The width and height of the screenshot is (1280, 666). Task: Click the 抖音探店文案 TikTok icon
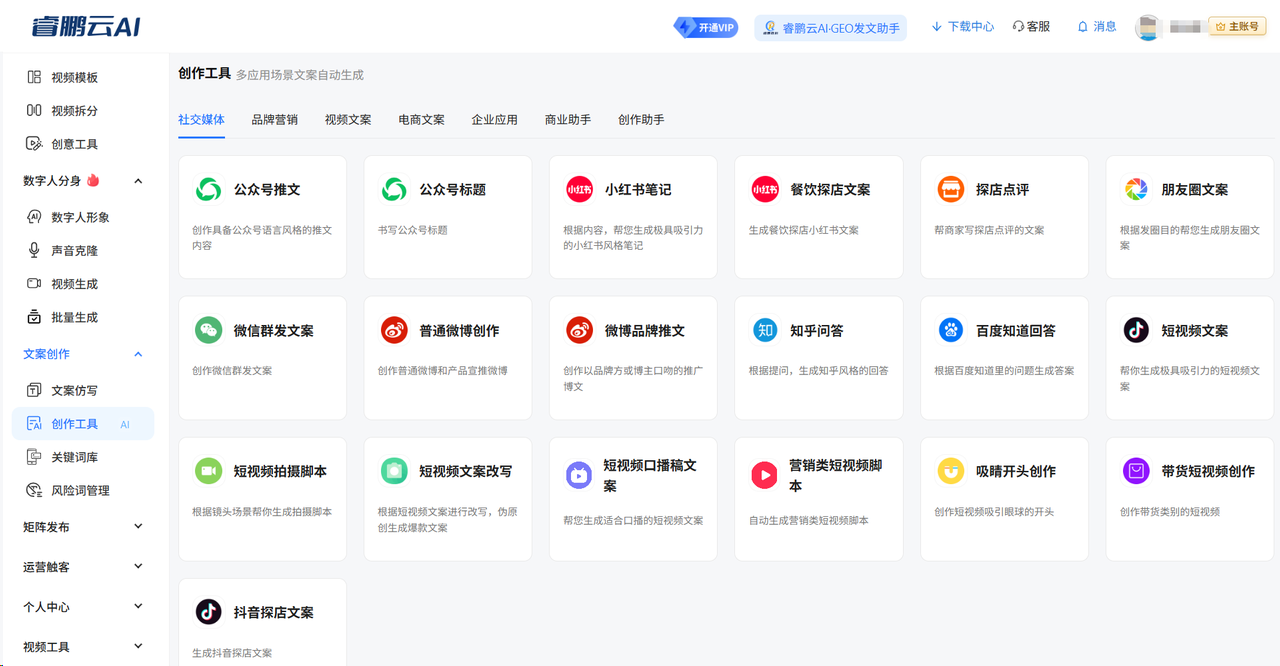tap(208, 612)
